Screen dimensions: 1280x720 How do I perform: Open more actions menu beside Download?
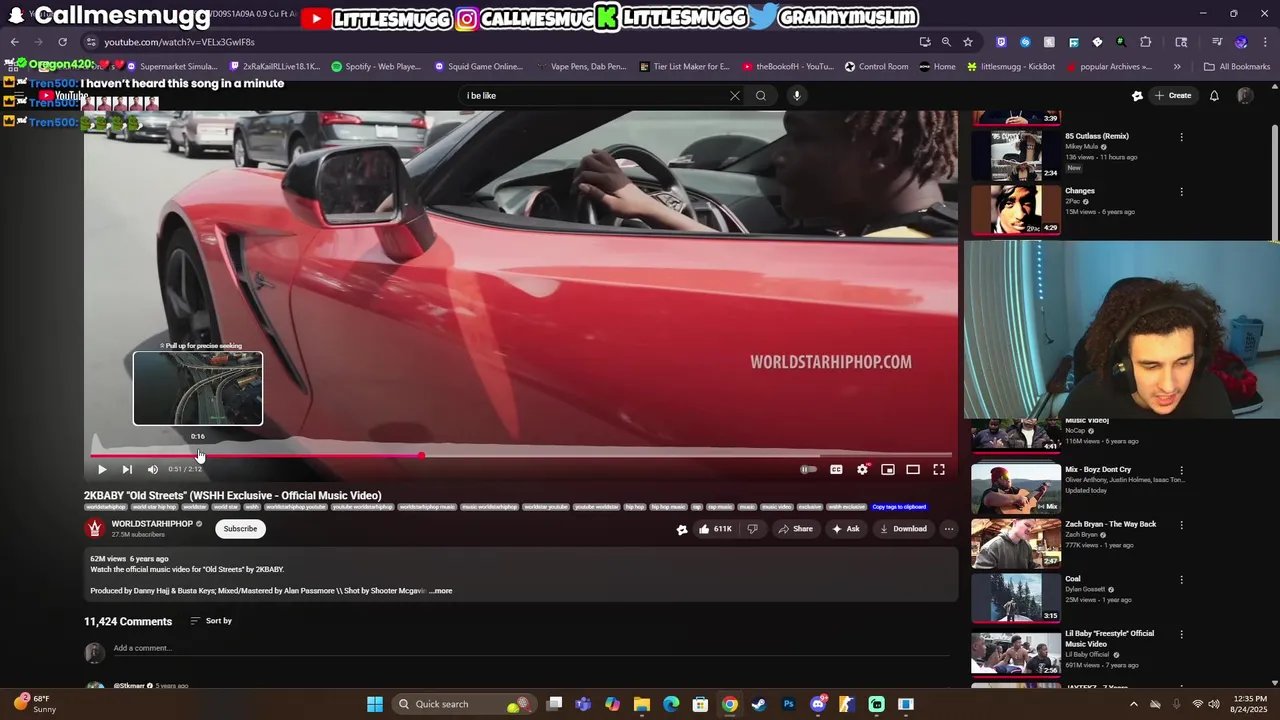(x=949, y=529)
